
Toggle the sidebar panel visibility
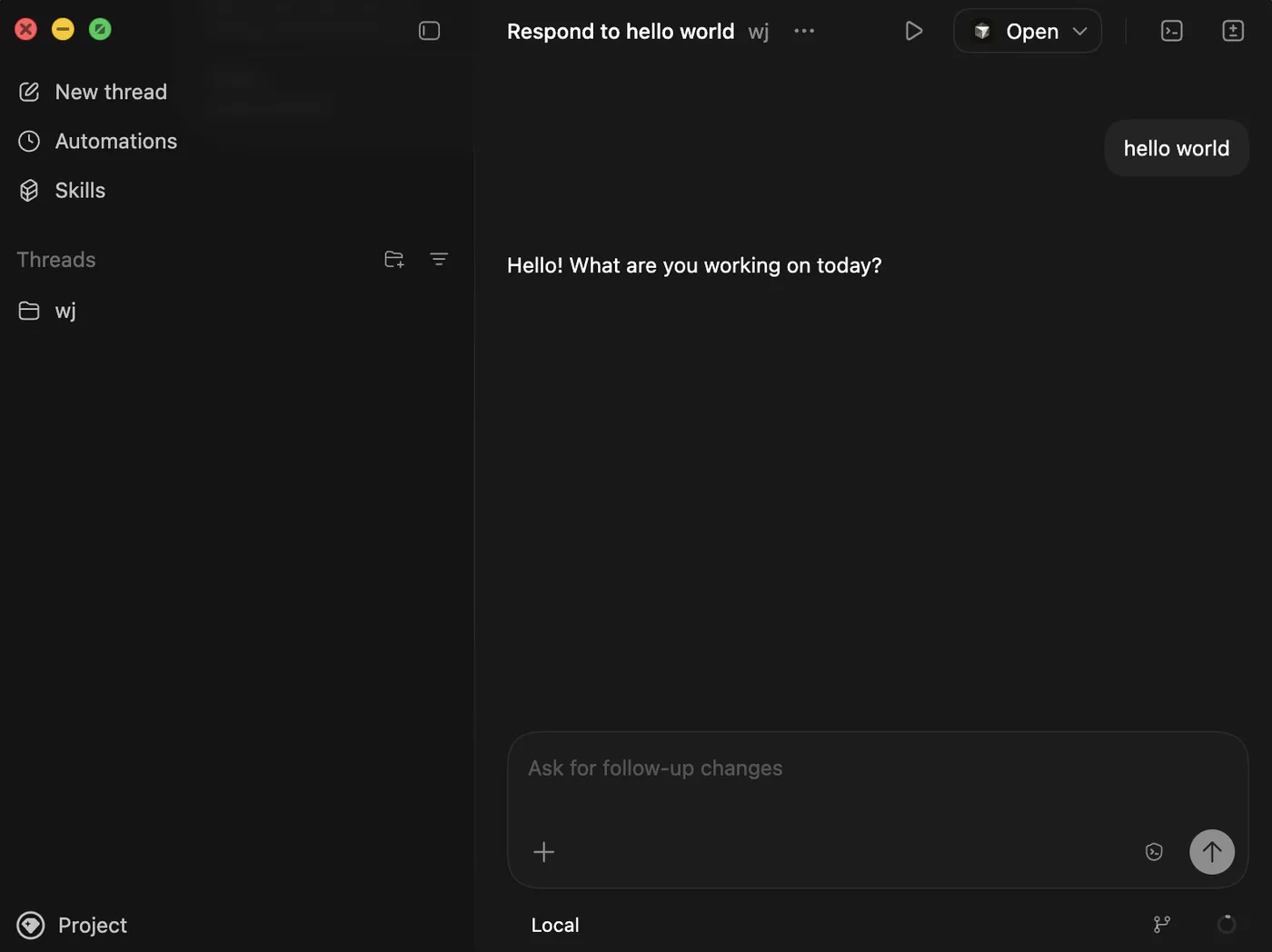429,31
